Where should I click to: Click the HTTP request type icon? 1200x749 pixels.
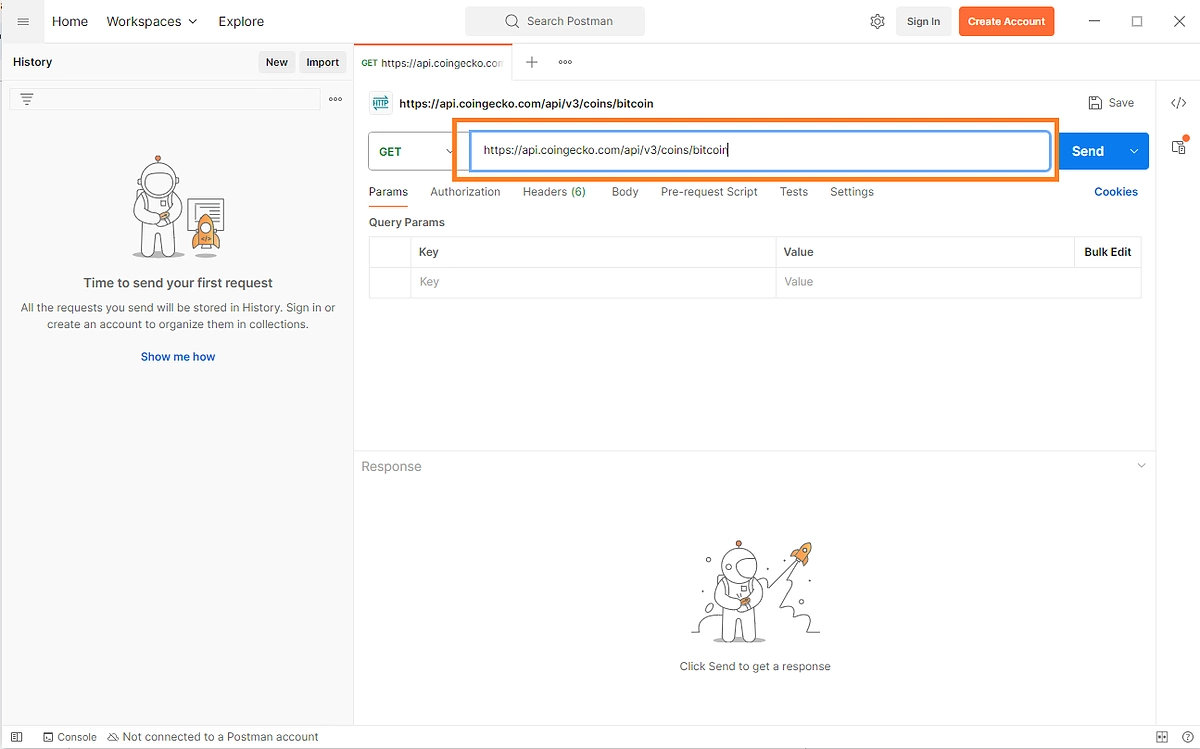click(x=380, y=103)
